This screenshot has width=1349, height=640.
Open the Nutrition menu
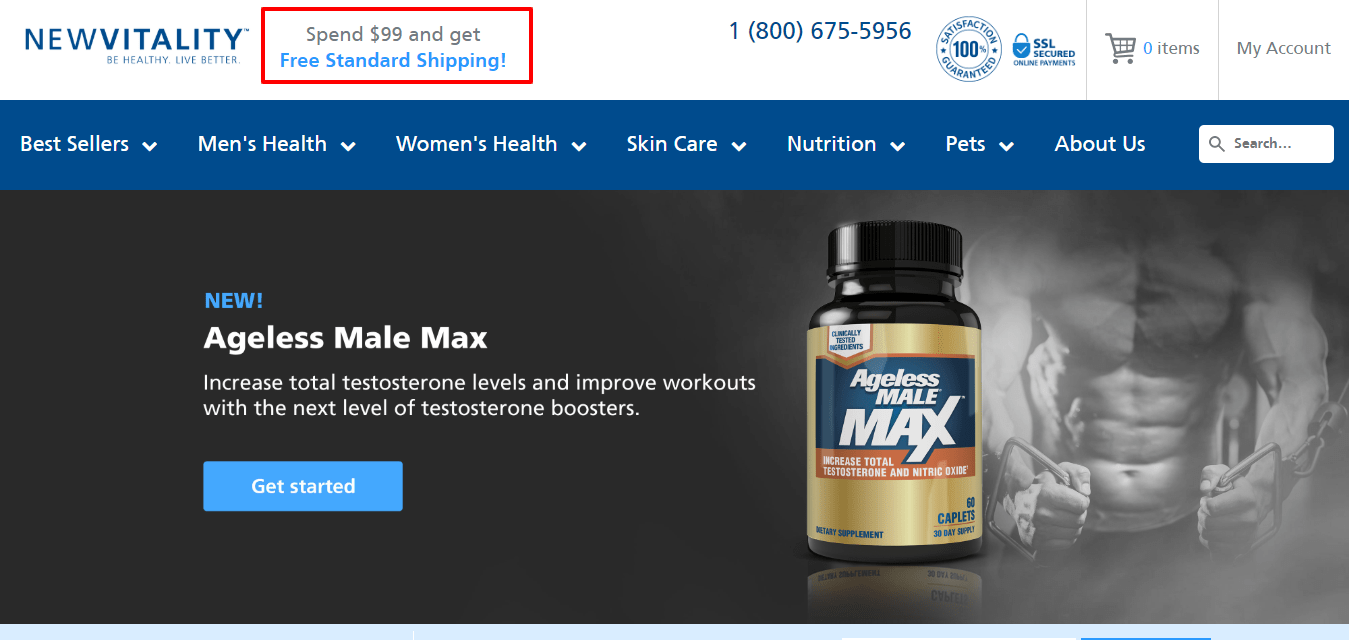tap(846, 144)
